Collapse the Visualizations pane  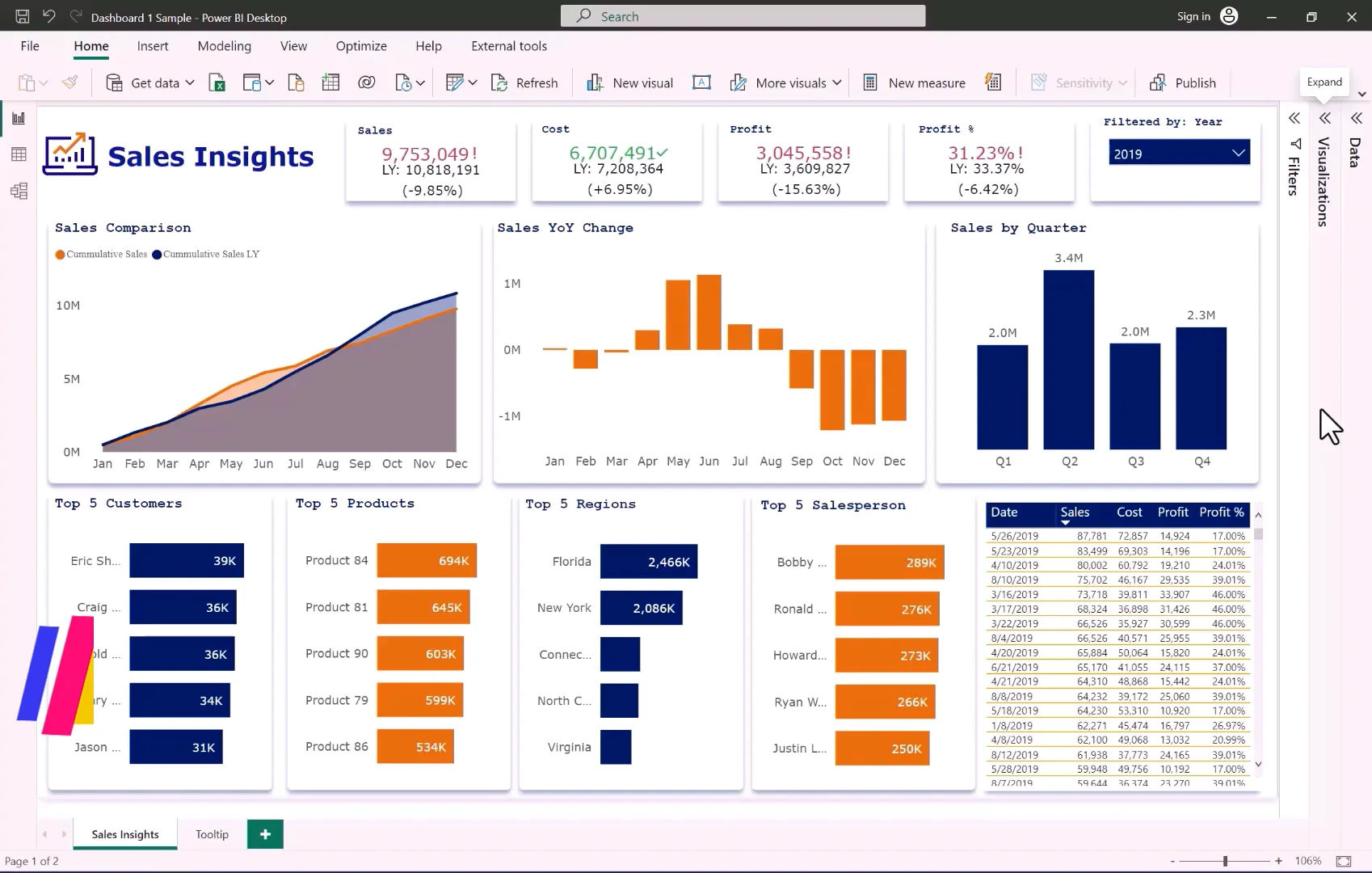pos(1324,118)
